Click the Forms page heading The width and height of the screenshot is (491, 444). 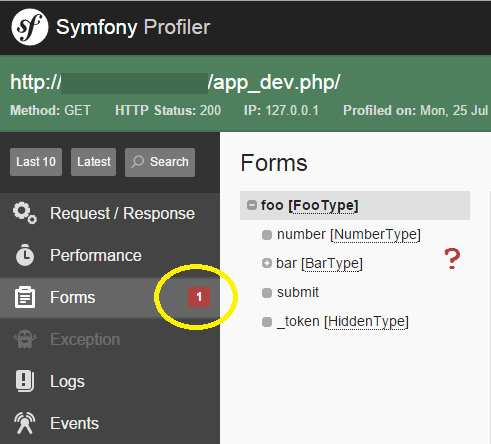(274, 163)
